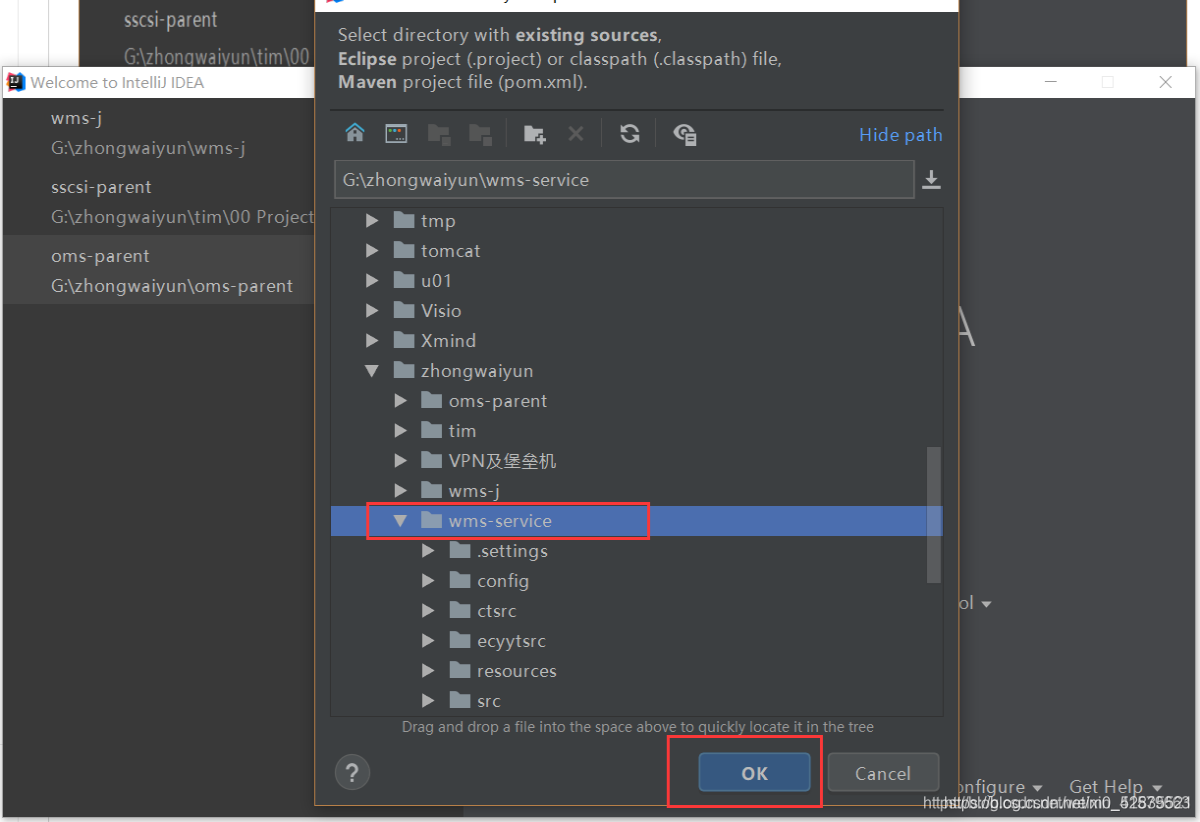This screenshot has height=822, width=1200.
Task: Select the Visio folder row
Action: pos(636,310)
